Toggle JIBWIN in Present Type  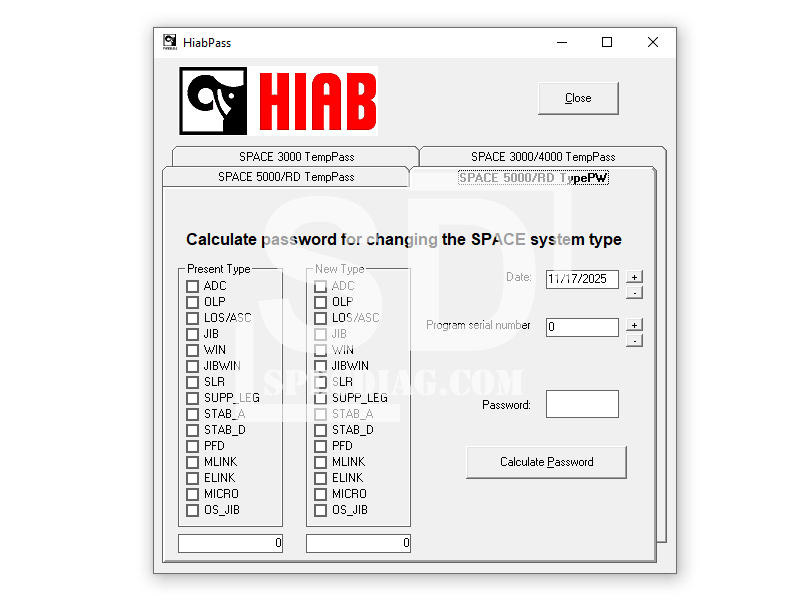193,366
